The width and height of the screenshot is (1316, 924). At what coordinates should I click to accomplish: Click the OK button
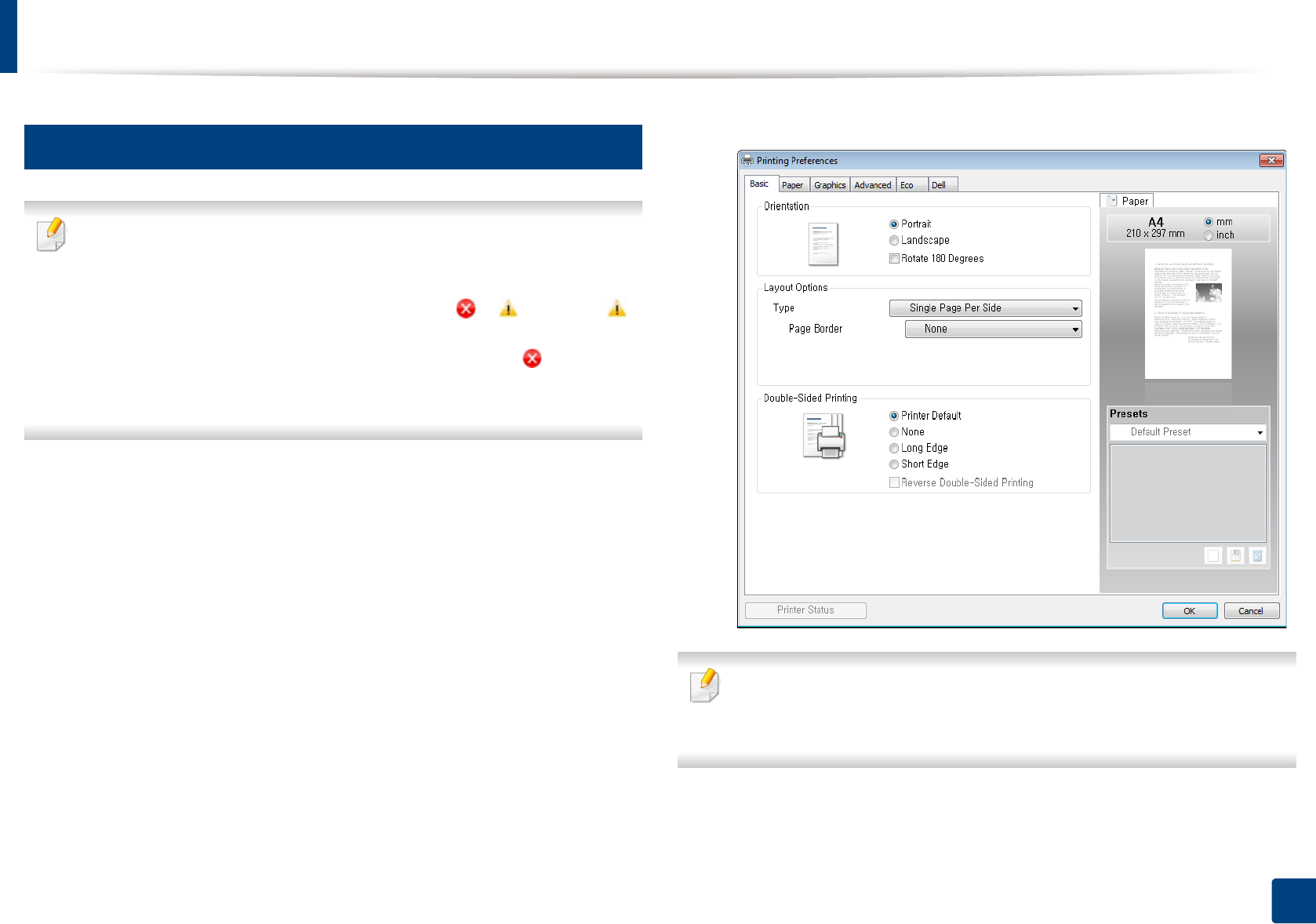(x=1189, y=610)
